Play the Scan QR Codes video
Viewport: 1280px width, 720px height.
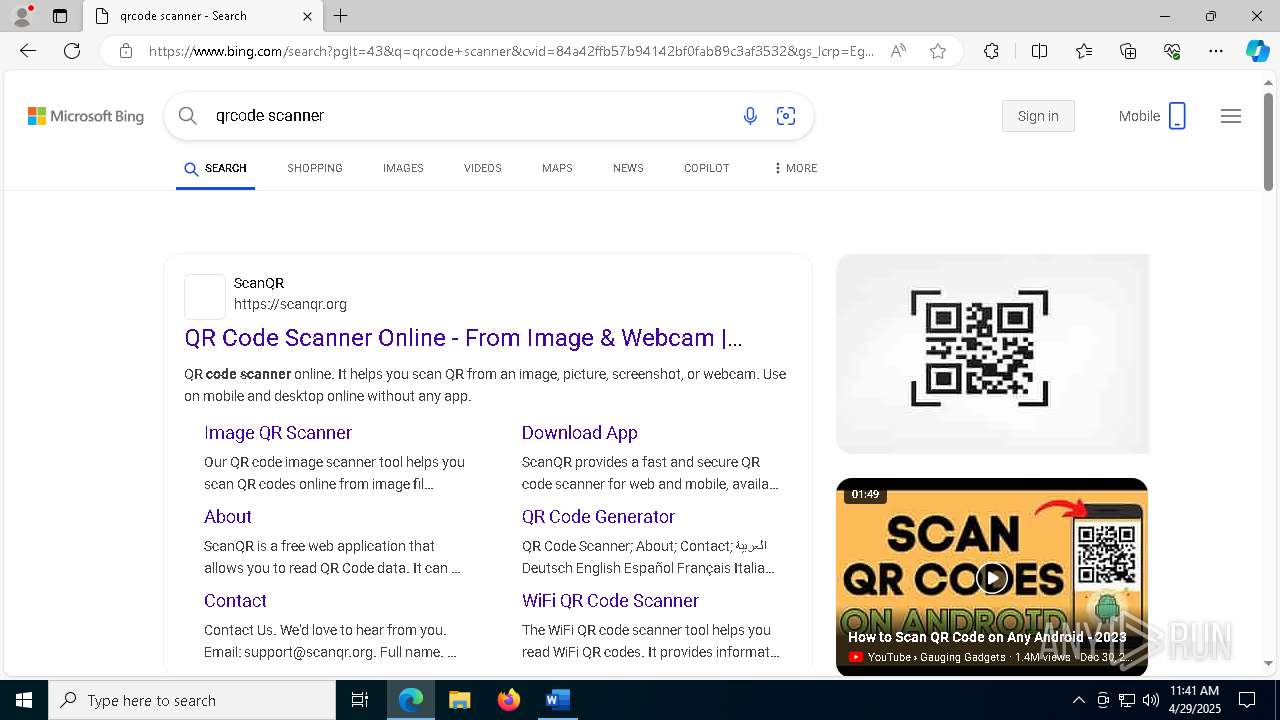tap(992, 577)
